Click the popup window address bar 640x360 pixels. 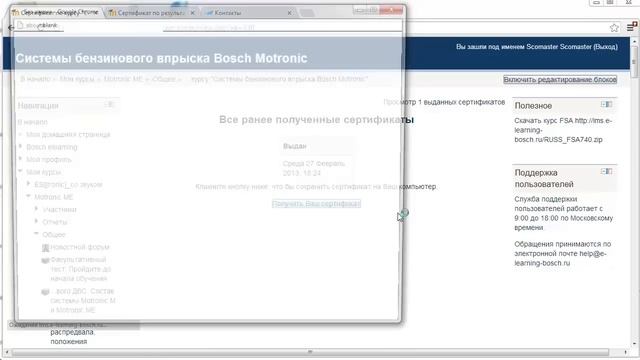(208, 26)
